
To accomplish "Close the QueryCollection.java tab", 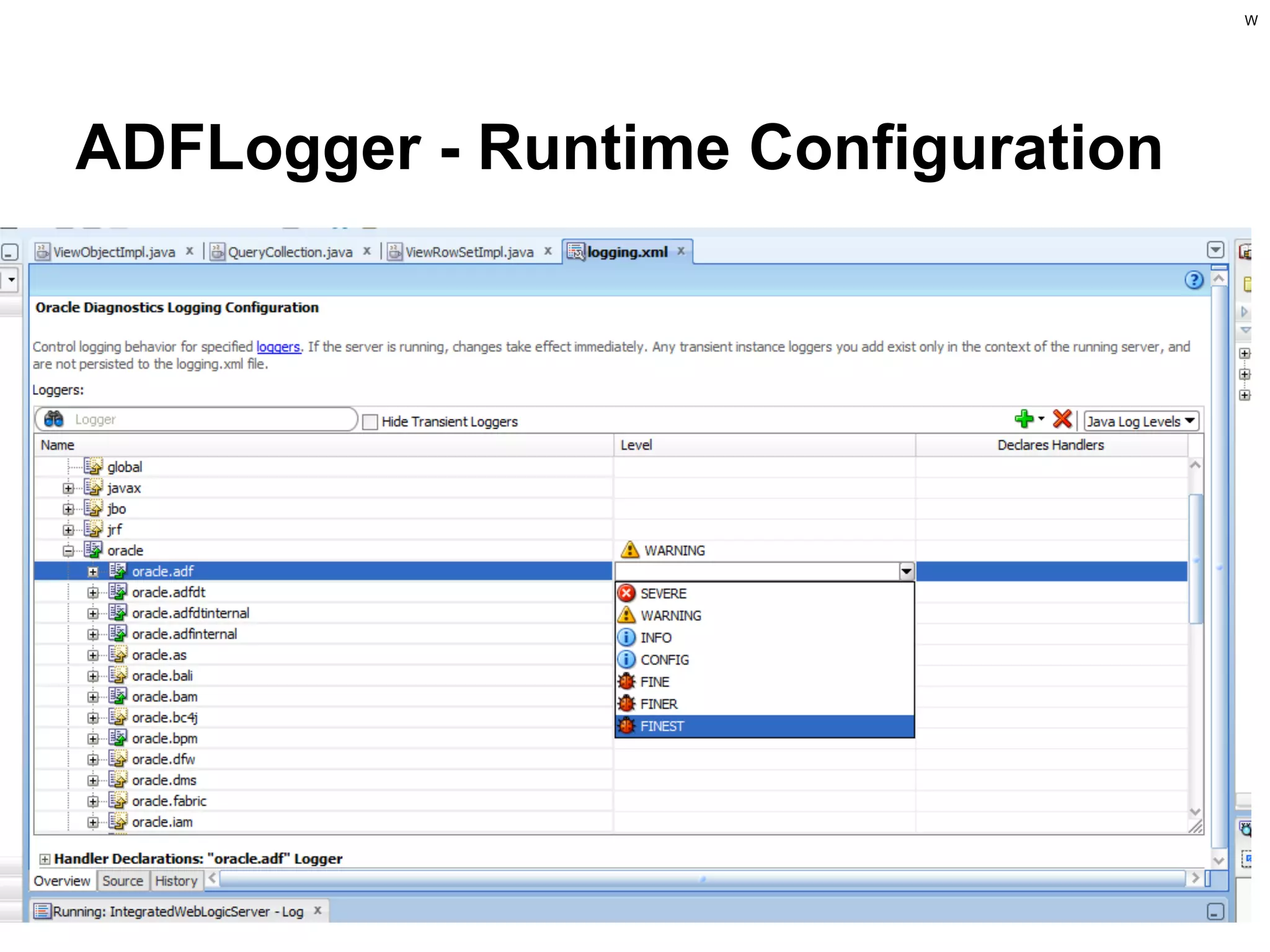I will tap(367, 251).
